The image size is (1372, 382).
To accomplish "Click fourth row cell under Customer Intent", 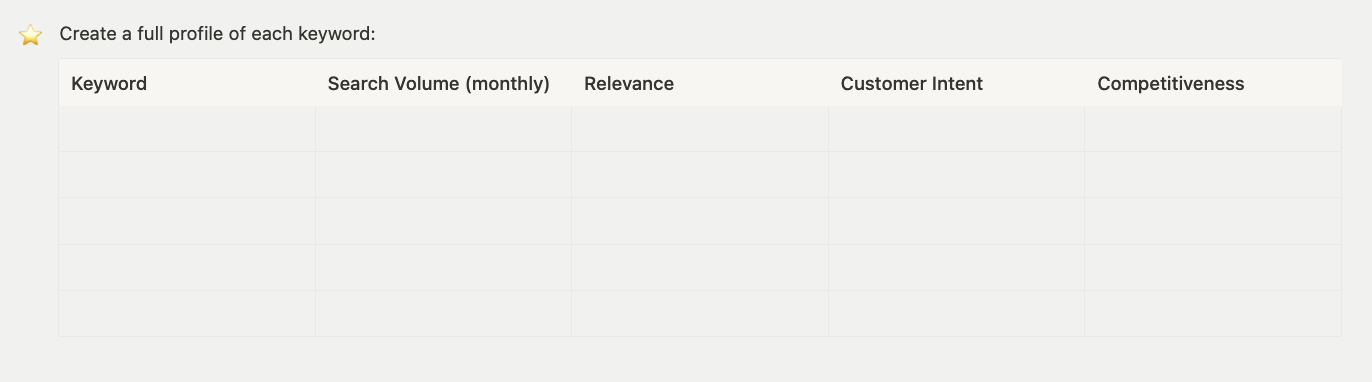I will pyautogui.click(x=956, y=268).
